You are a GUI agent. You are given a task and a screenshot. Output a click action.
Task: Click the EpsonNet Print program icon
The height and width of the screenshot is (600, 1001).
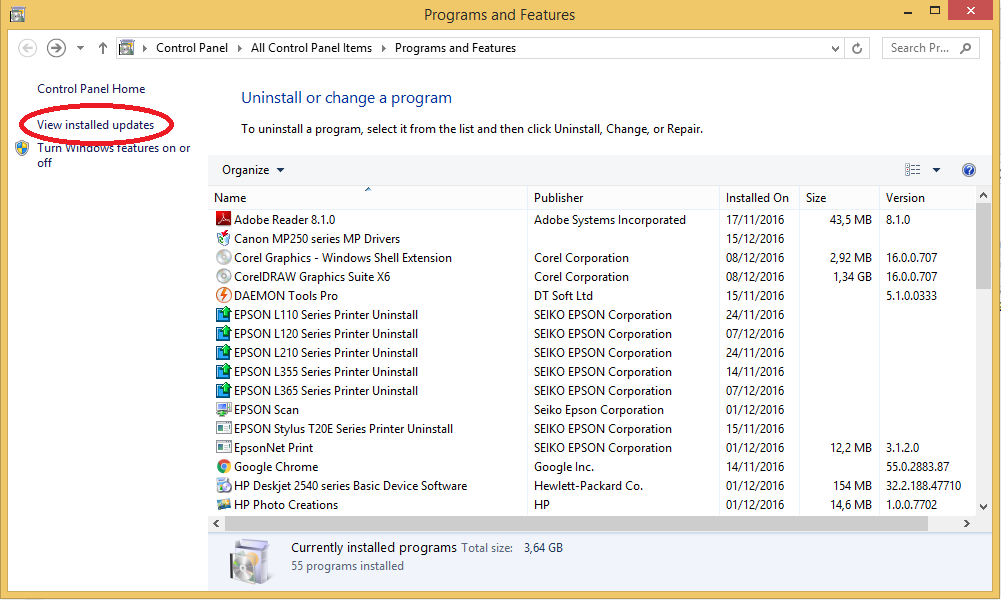click(x=223, y=447)
